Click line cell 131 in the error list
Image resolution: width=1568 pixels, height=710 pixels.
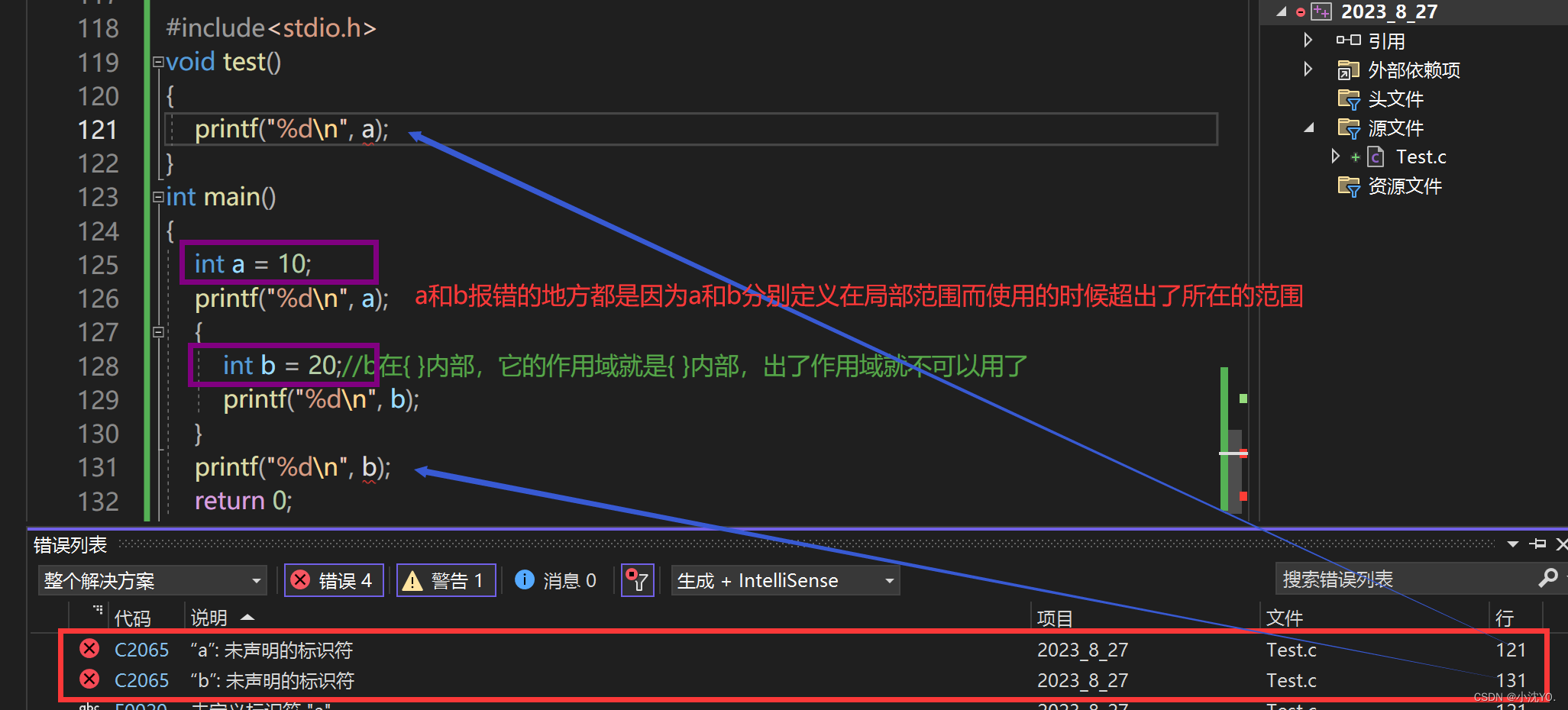[1510, 680]
